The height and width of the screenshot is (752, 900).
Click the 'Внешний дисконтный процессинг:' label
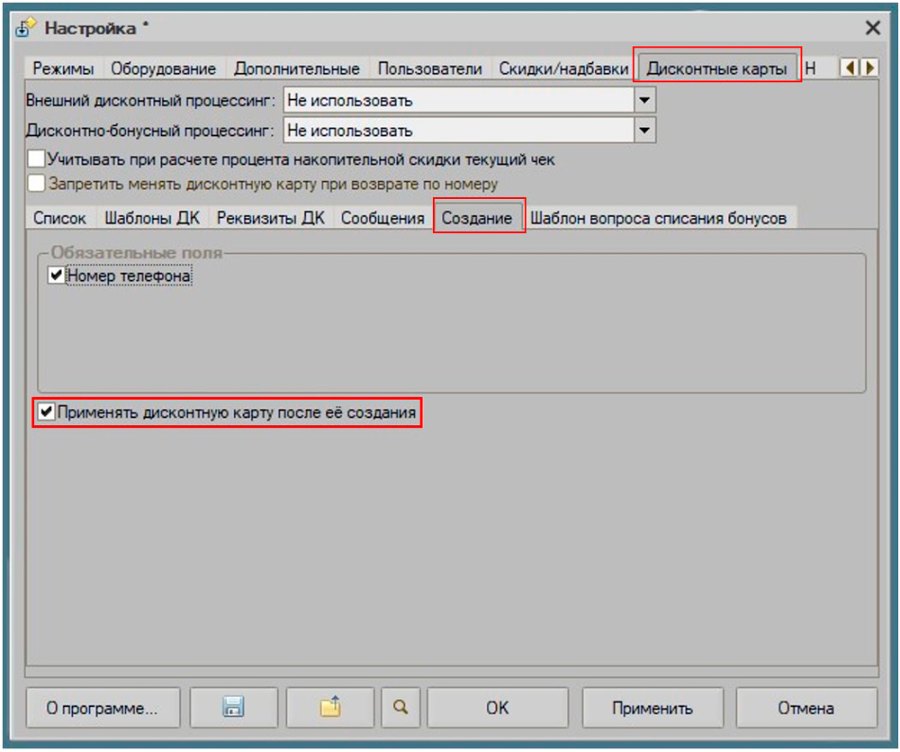[x=151, y=100]
